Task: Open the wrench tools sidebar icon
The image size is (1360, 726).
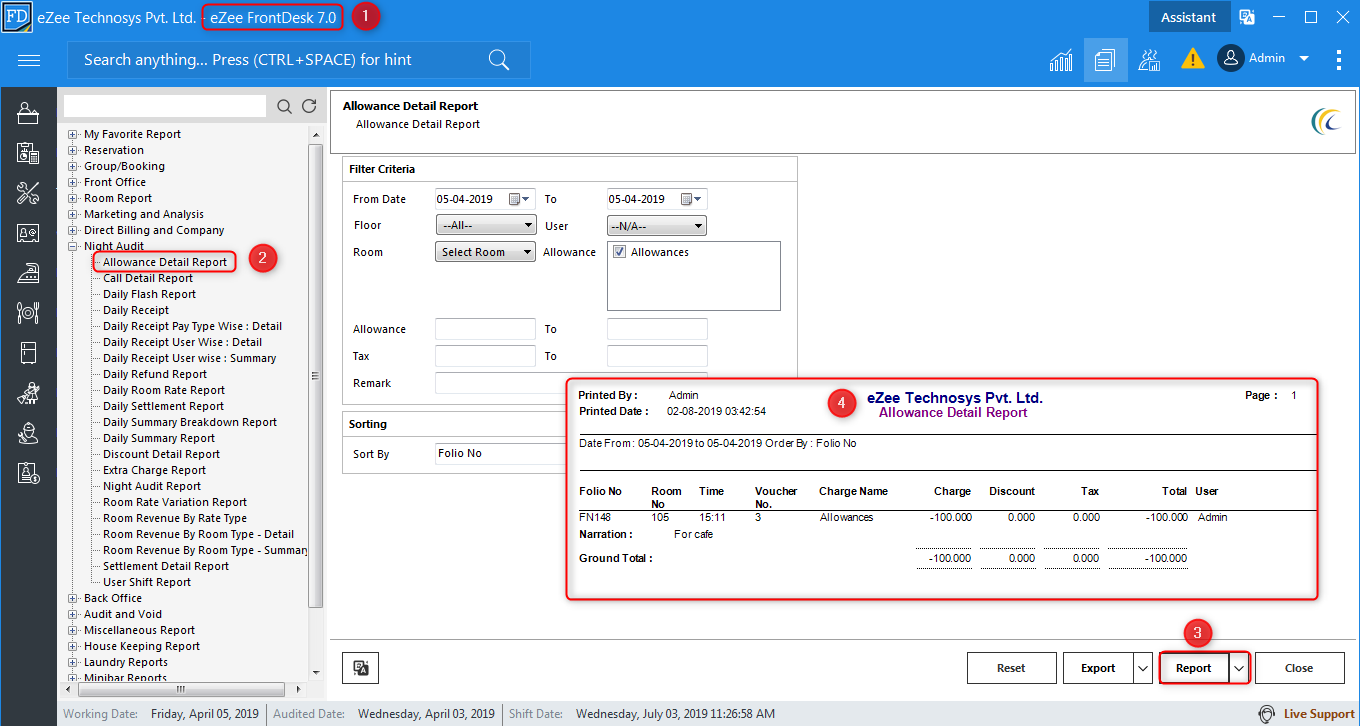Action: [x=28, y=193]
